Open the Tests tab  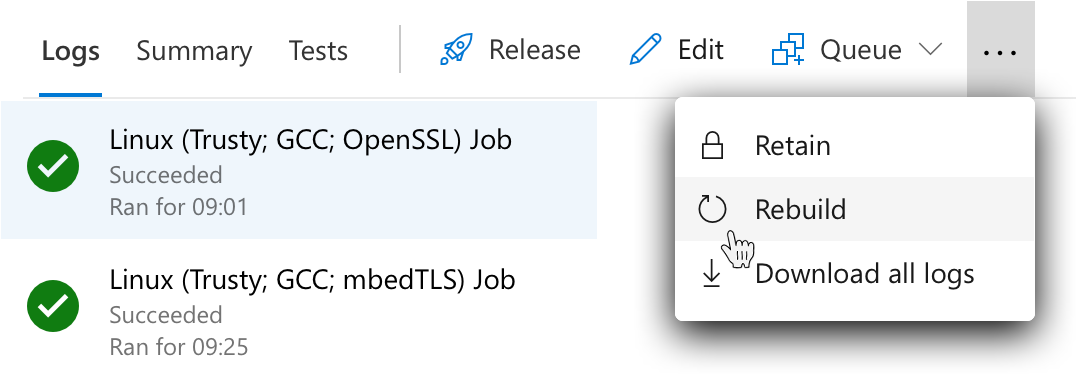(318, 51)
